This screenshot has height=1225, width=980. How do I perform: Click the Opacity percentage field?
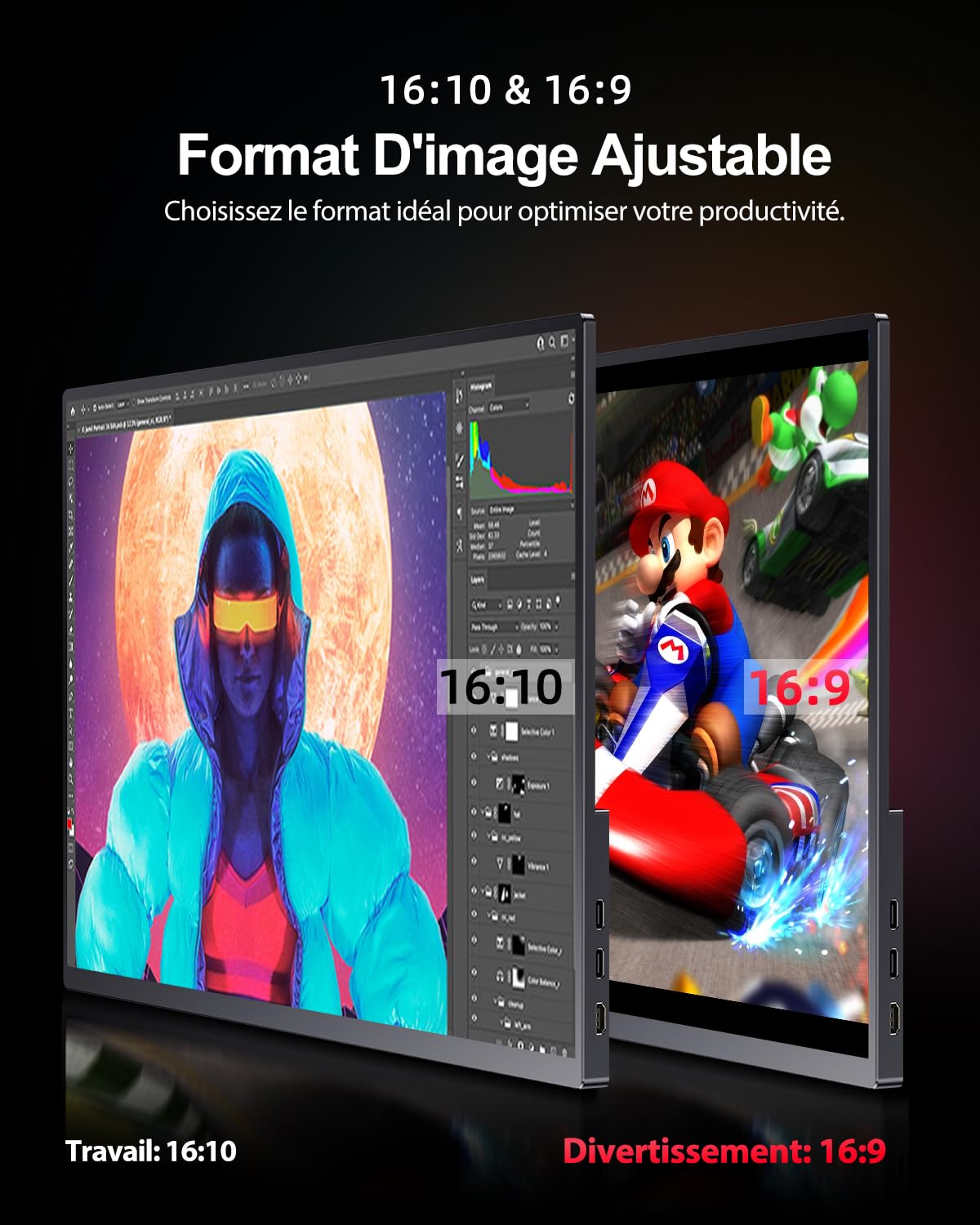click(545, 626)
